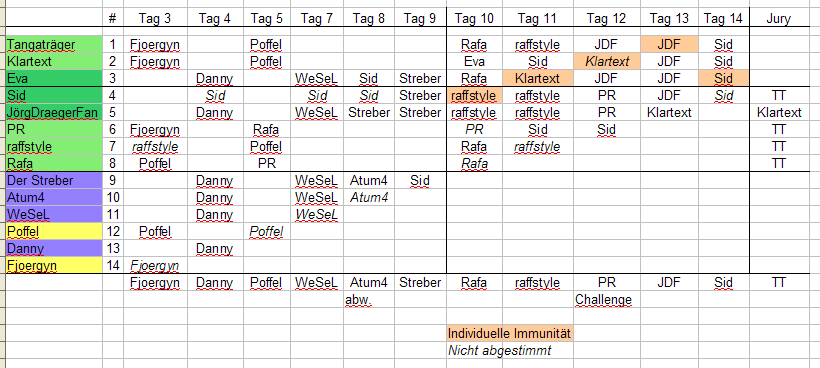Select the italic Klartext cell in Tag 12
The image size is (820, 368).
point(606,62)
